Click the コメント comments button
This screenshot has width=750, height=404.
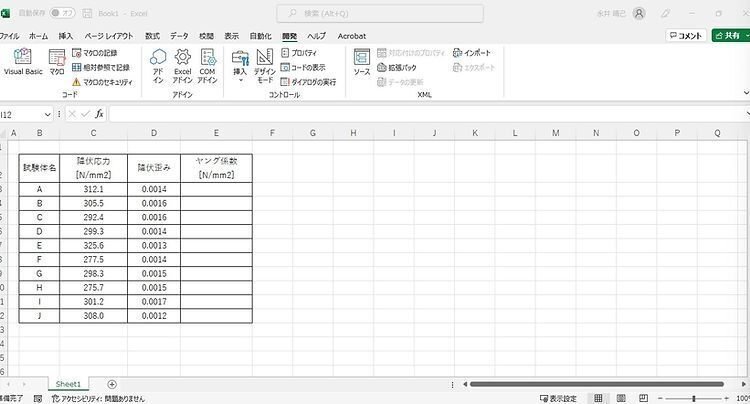[x=686, y=35]
